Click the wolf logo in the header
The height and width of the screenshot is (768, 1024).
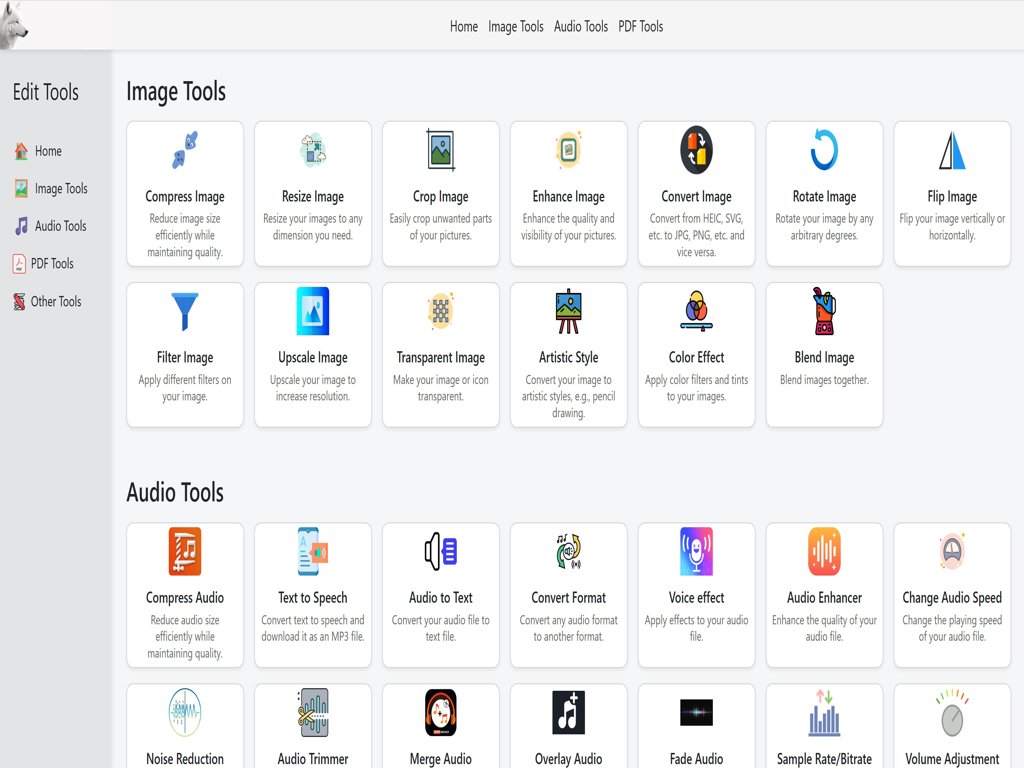point(14,25)
